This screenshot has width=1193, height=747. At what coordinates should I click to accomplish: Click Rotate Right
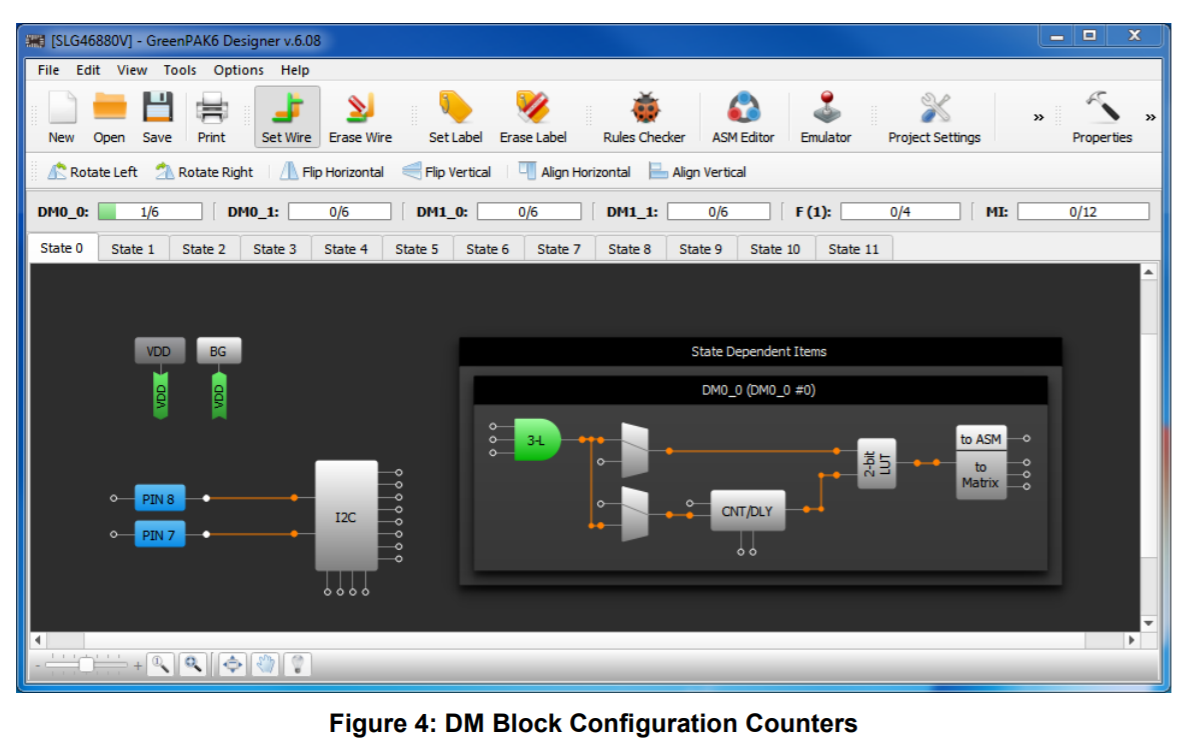pos(205,172)
